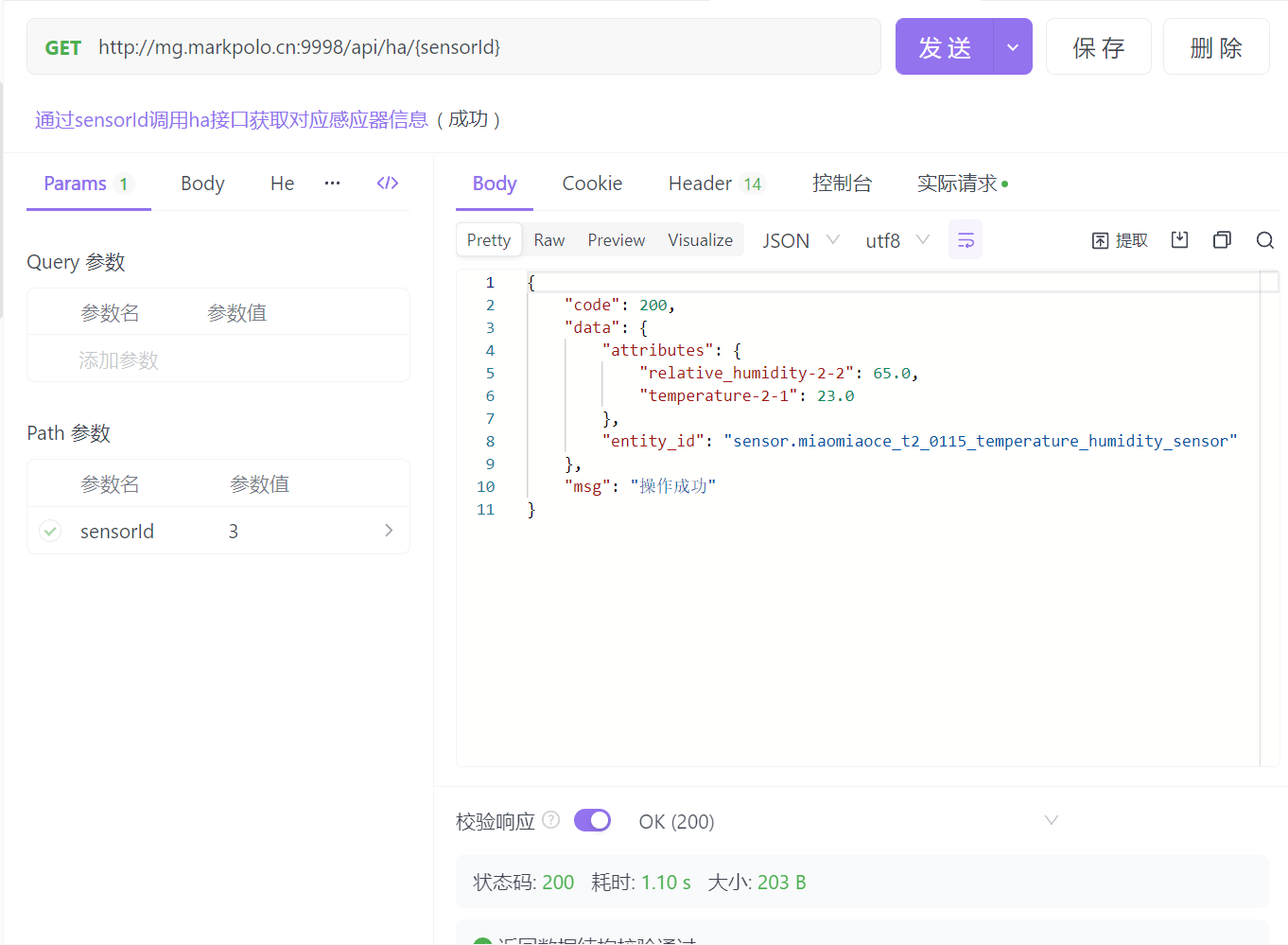Click the 添加参数 query parameter field
1288x945 pixels.
pyautogui.click(x=119, y=360)
